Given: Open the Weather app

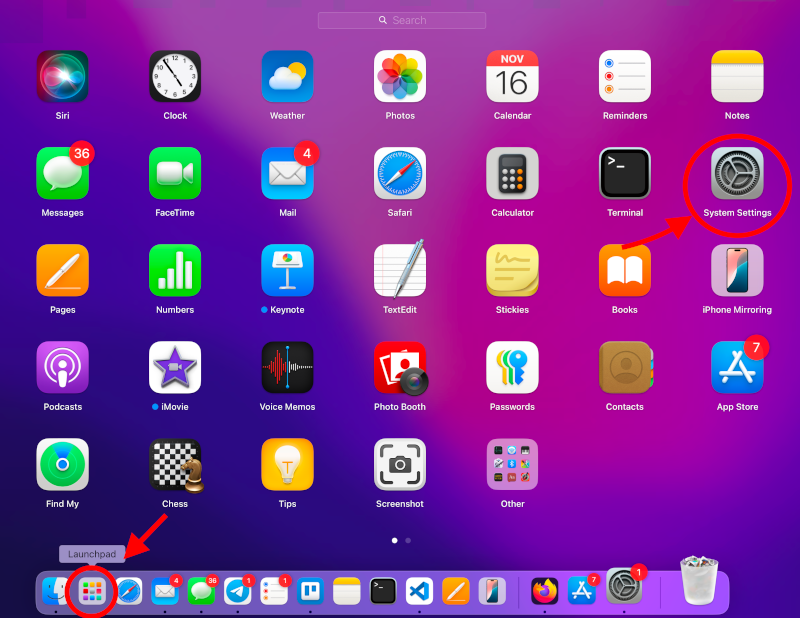Looking at the screenshot, I should (x=287, y=76).
